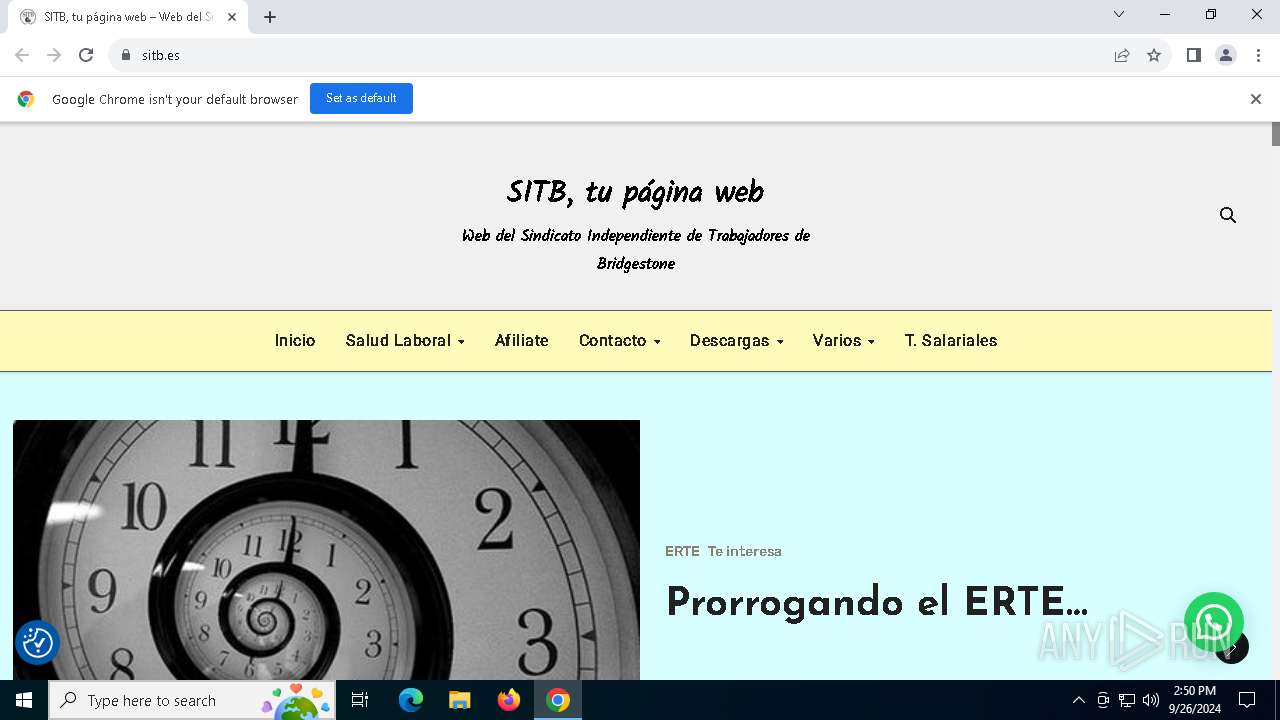Screen dimensions: 1280x720
Task: Open the WhatsApp chat floating button
Action: click(x=1213, y=622)
